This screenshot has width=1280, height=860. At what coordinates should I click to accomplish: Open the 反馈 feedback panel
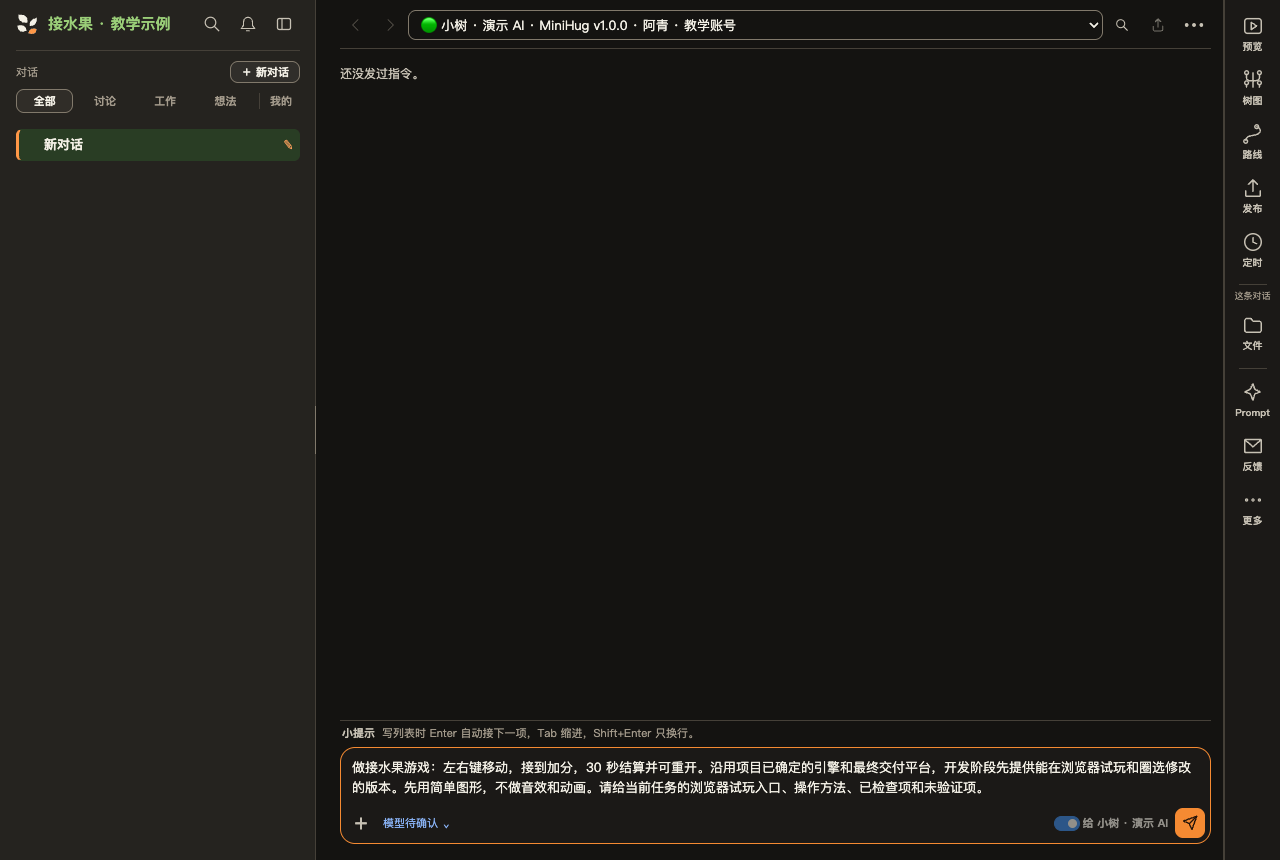click(1252, 454)
